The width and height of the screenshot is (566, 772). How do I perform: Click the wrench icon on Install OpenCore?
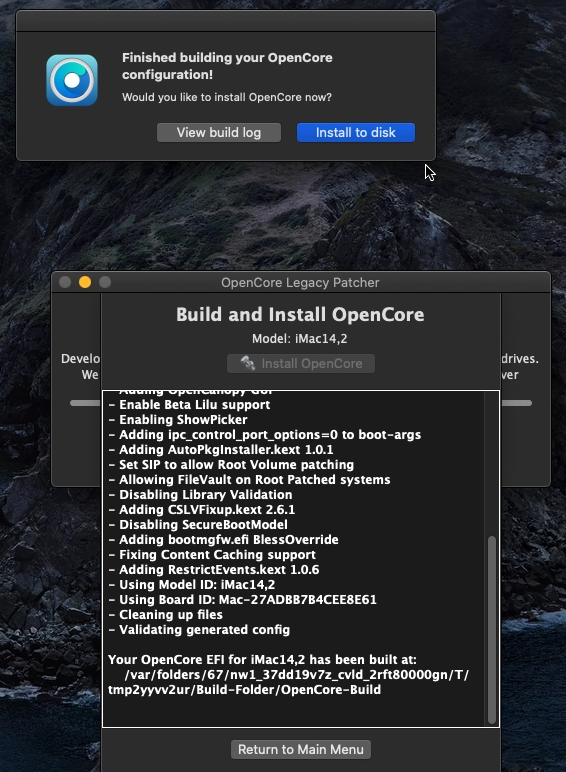pos(247,363)
